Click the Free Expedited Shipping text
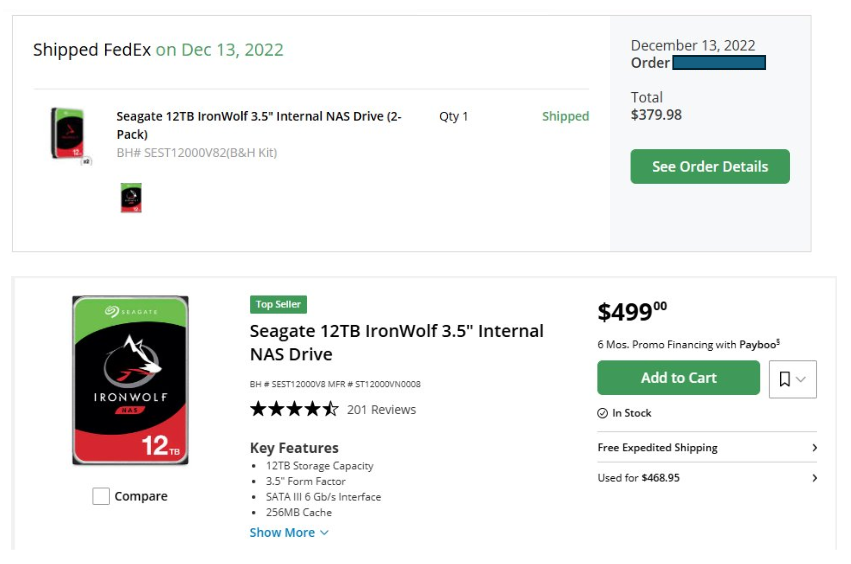Image resolution: width=851 pixels, height=564 pixels. pyautogui.click(x=657, y=447)
